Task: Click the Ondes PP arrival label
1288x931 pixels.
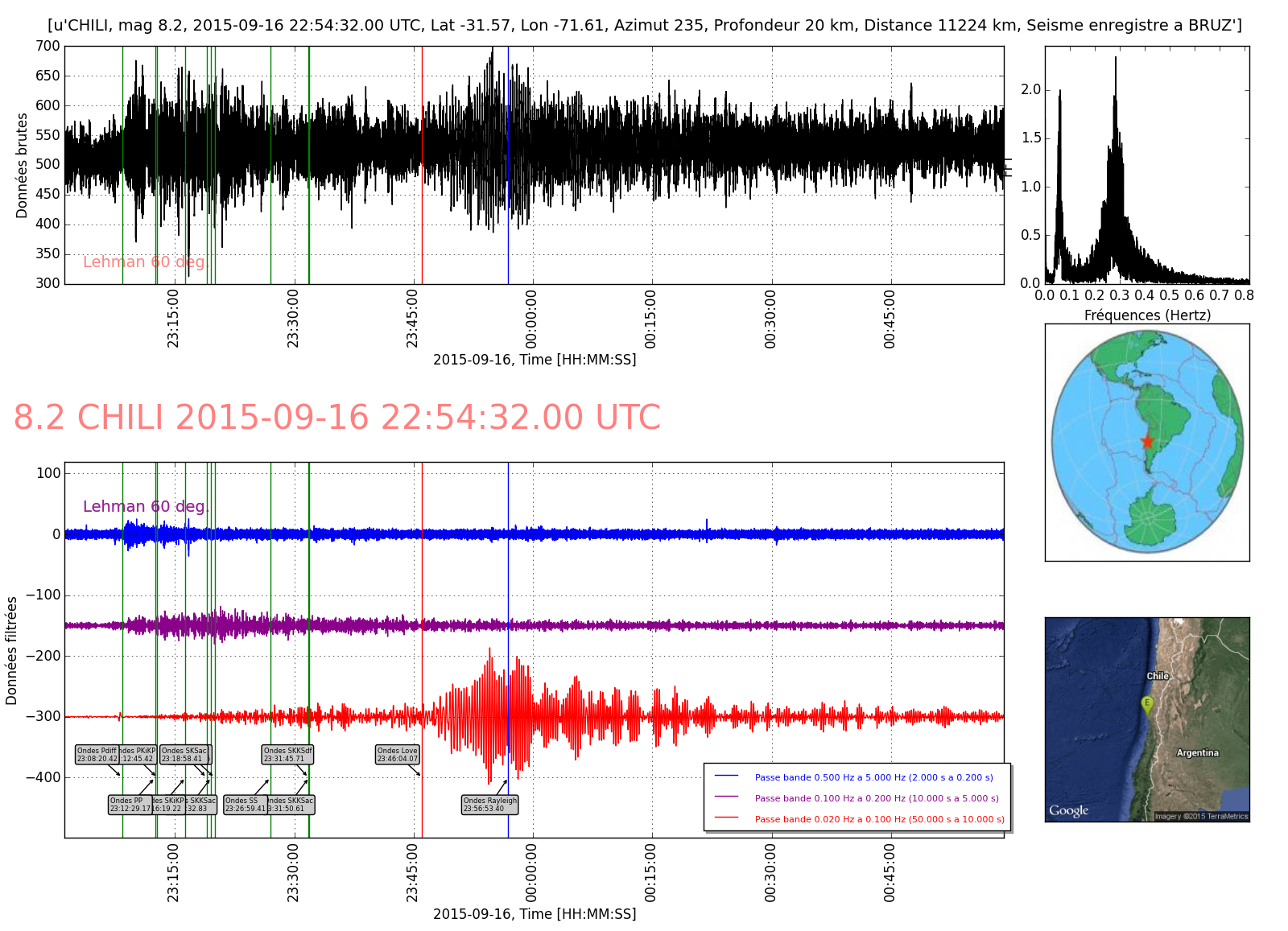Action: tap(130, 805)
